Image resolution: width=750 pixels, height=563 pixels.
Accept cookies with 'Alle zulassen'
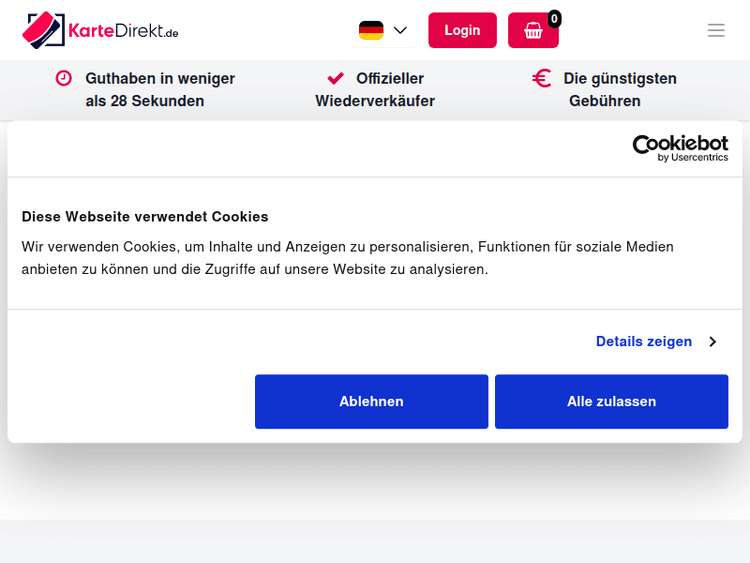[611, 401]
